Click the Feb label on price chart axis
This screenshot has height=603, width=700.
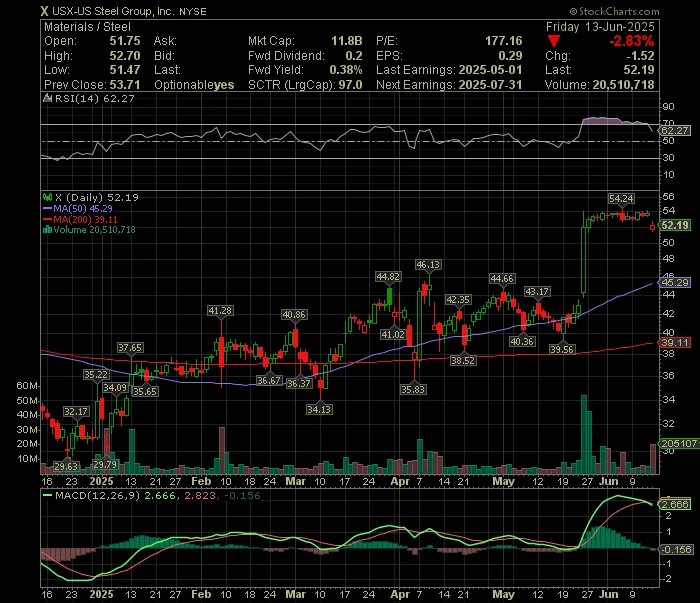click(201, 482)
